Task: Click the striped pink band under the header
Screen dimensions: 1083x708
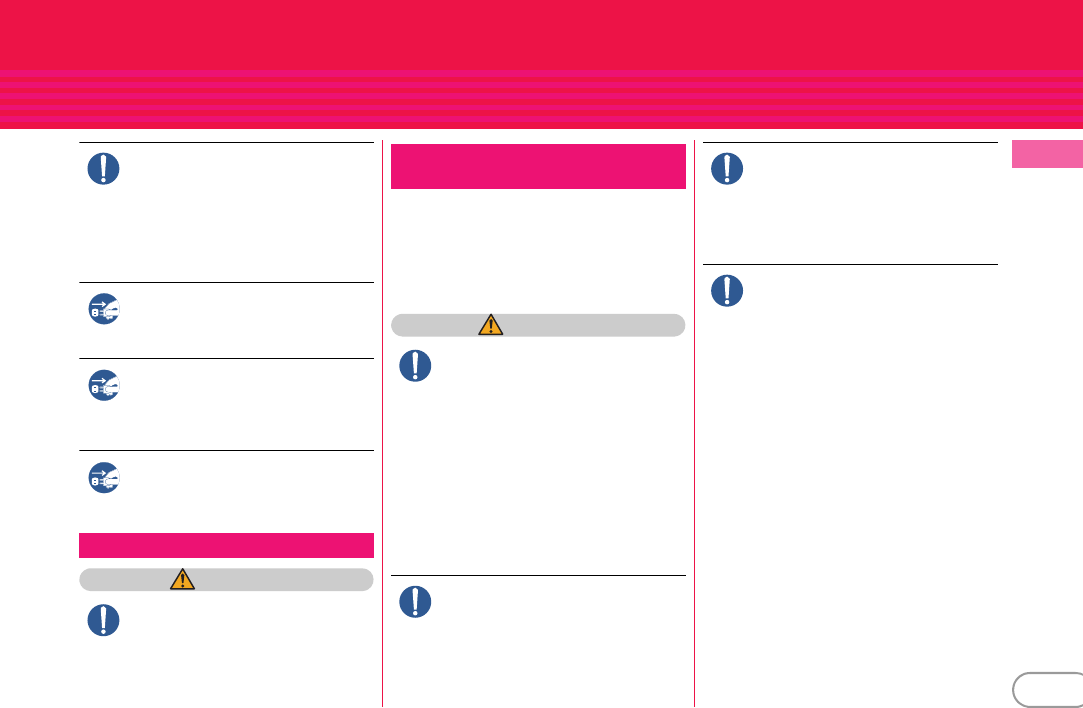Action: 542,99
